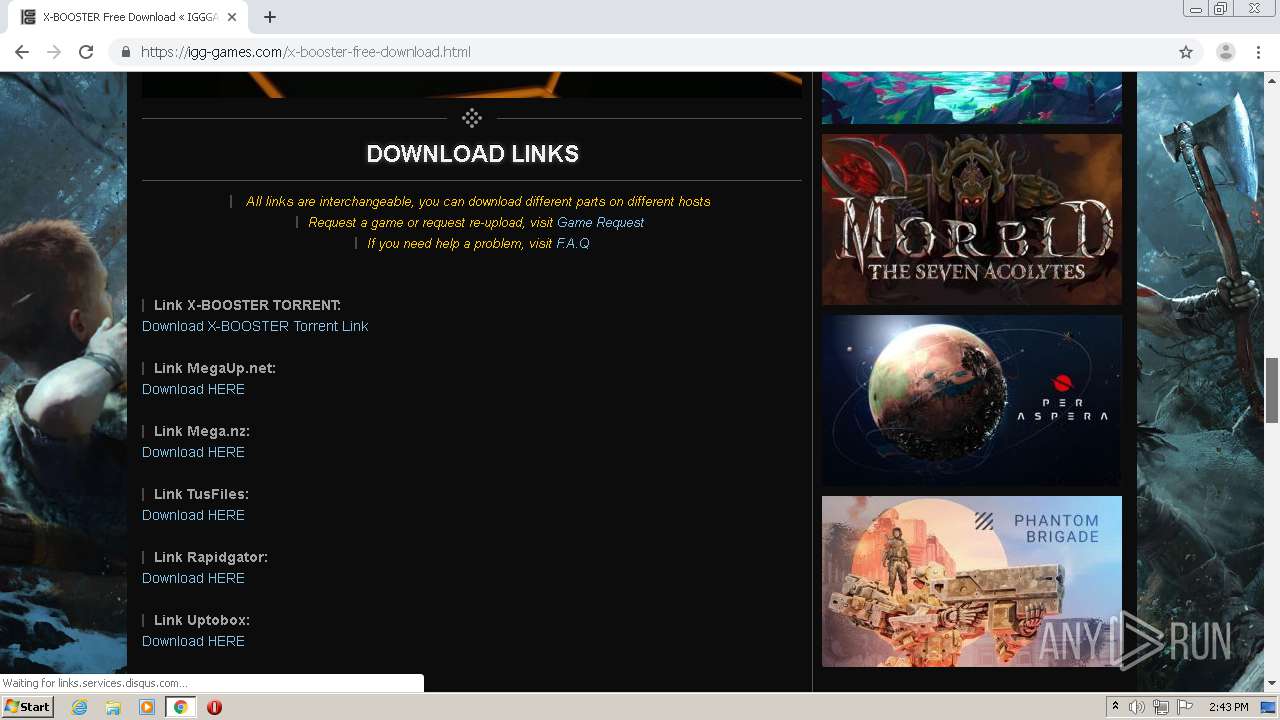Open a new browser tab

tap(269, 17)
